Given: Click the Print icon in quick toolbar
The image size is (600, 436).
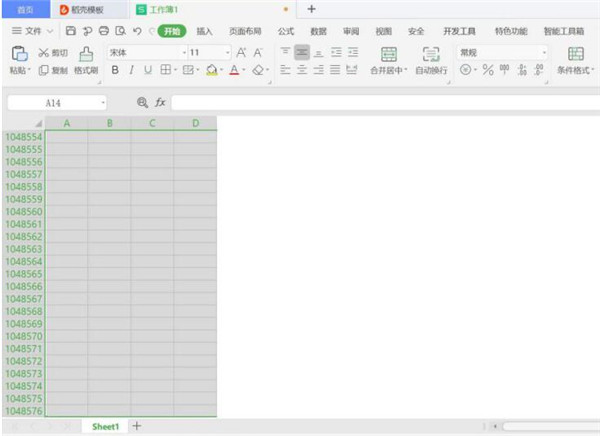Looking at the screenshot, I should (x=104, y=31).
